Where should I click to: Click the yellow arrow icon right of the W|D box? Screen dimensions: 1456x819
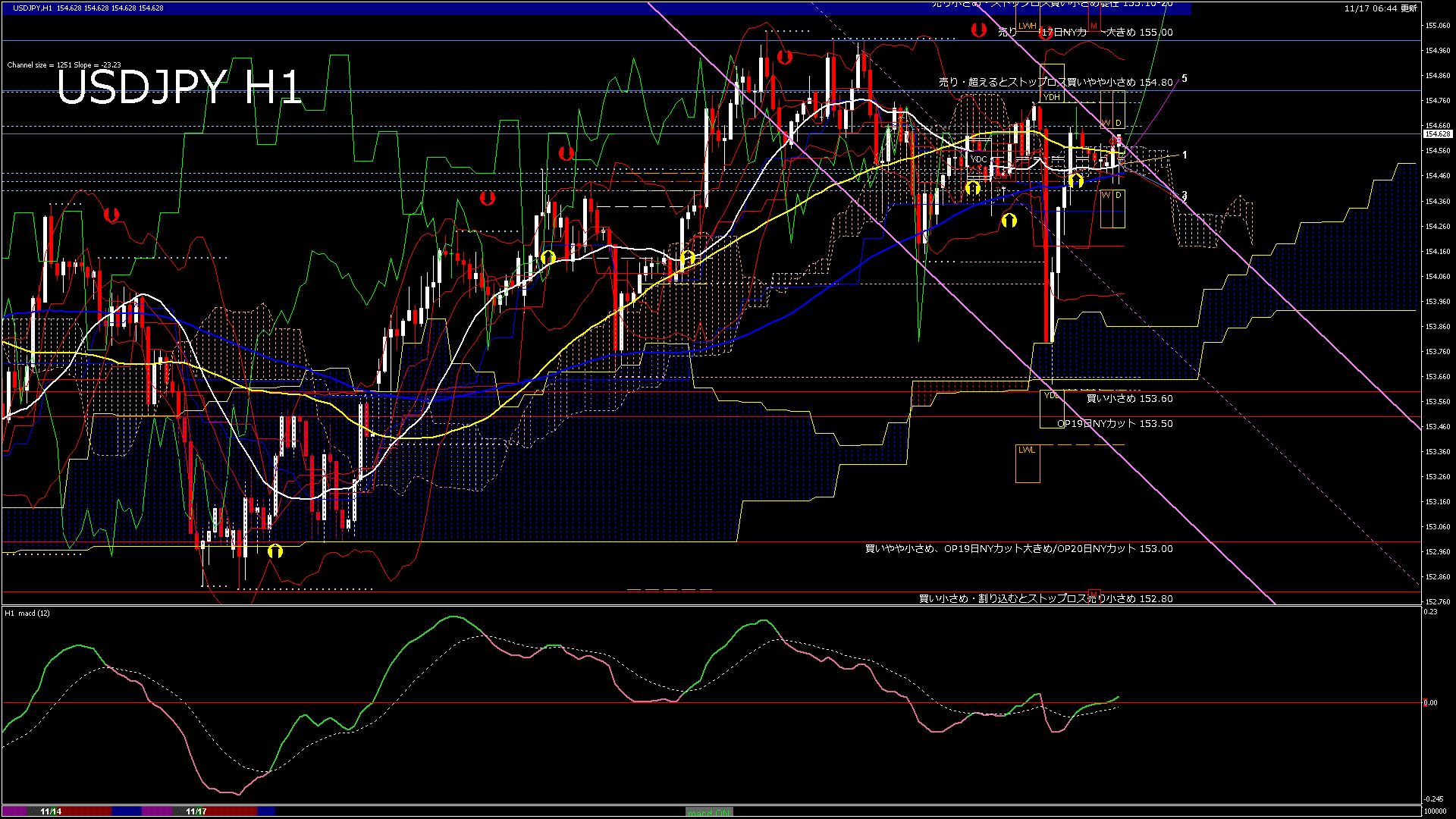(1076, 180)
